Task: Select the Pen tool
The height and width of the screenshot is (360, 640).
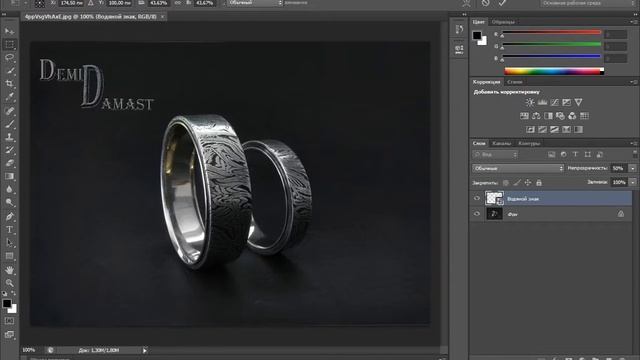Action: click(9, 216)
